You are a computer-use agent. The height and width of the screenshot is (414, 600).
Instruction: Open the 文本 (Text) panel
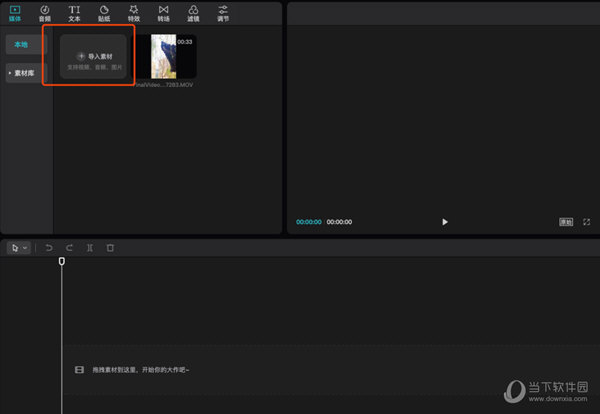pos(74,12)
